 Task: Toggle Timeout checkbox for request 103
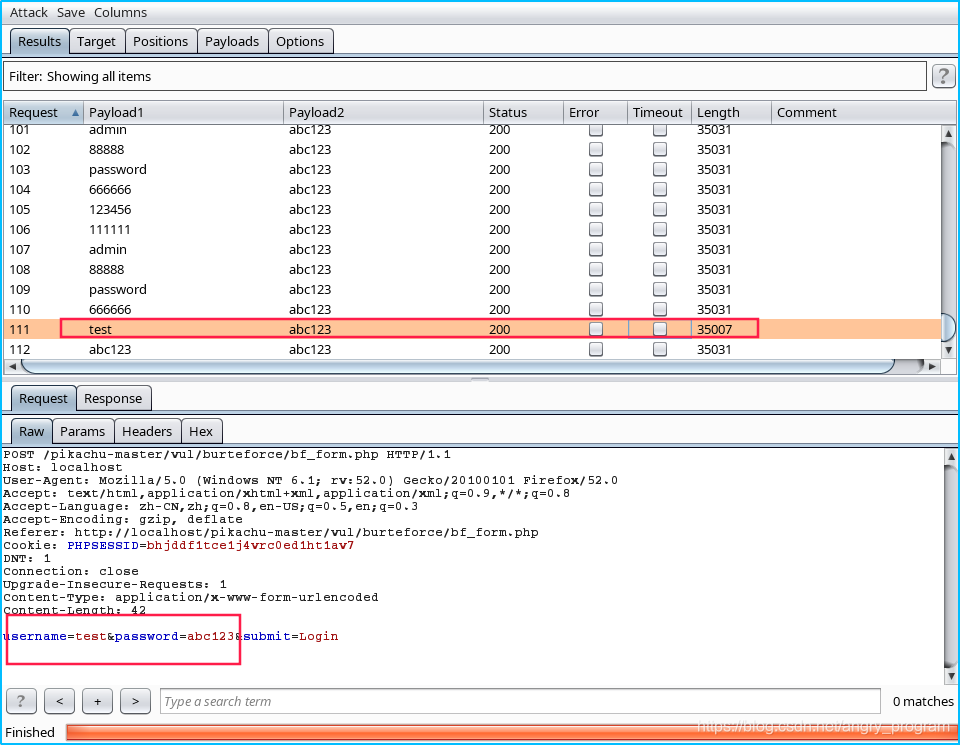point(659,170)
